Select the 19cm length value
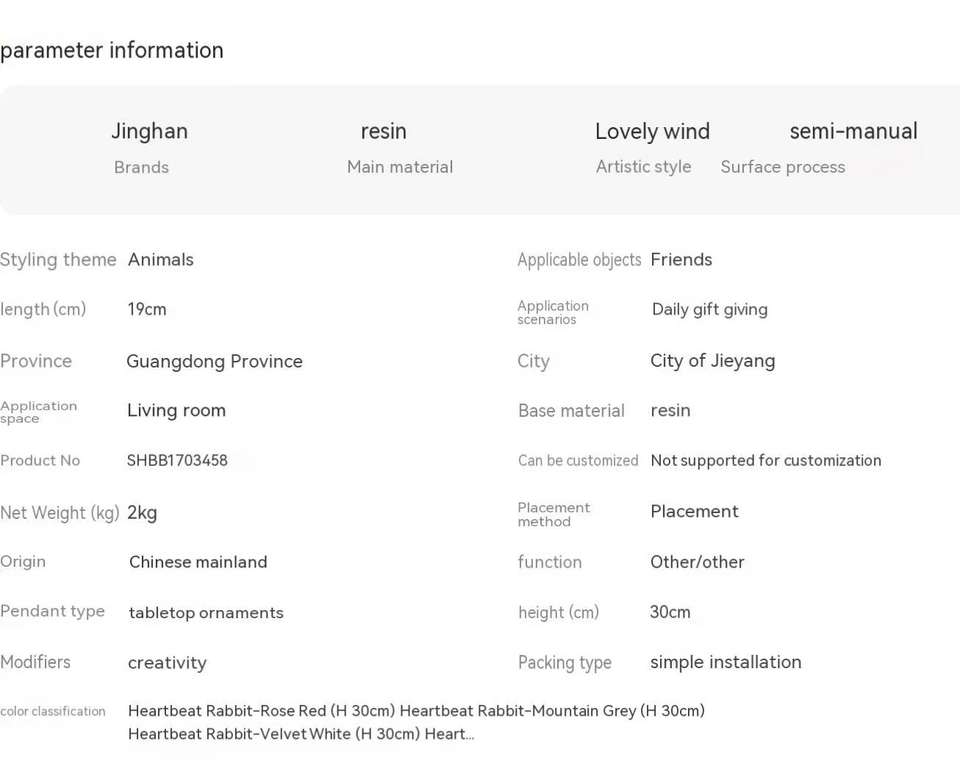Image resolution: width=960 pixels, height=763 pixels. tap(147, 310)
